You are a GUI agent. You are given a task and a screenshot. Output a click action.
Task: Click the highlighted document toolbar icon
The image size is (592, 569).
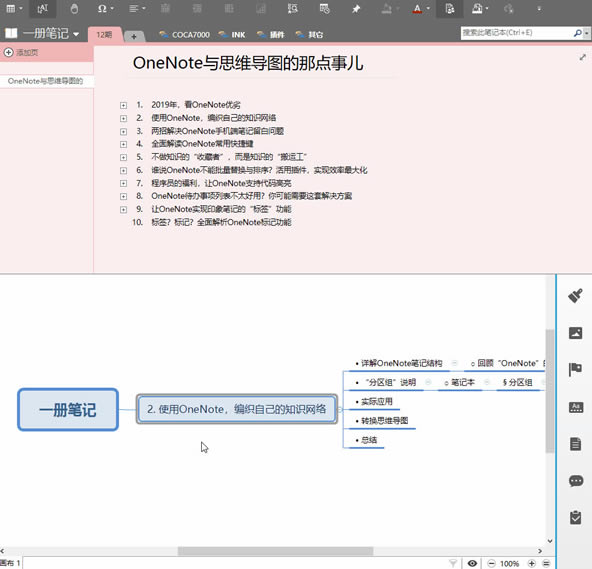(x=450, y=8)
